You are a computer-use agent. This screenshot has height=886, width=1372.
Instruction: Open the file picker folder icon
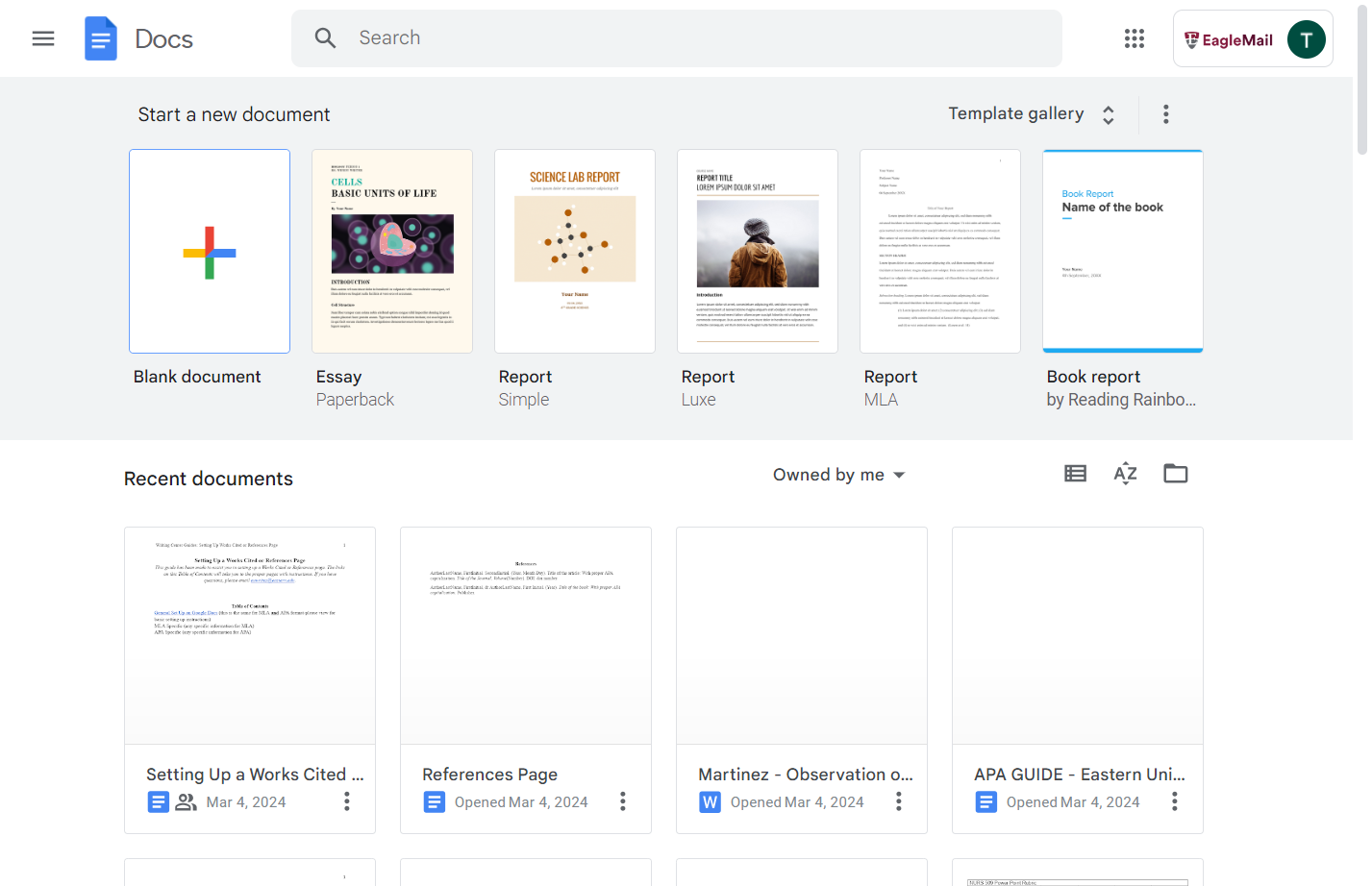click(1176, 474)
